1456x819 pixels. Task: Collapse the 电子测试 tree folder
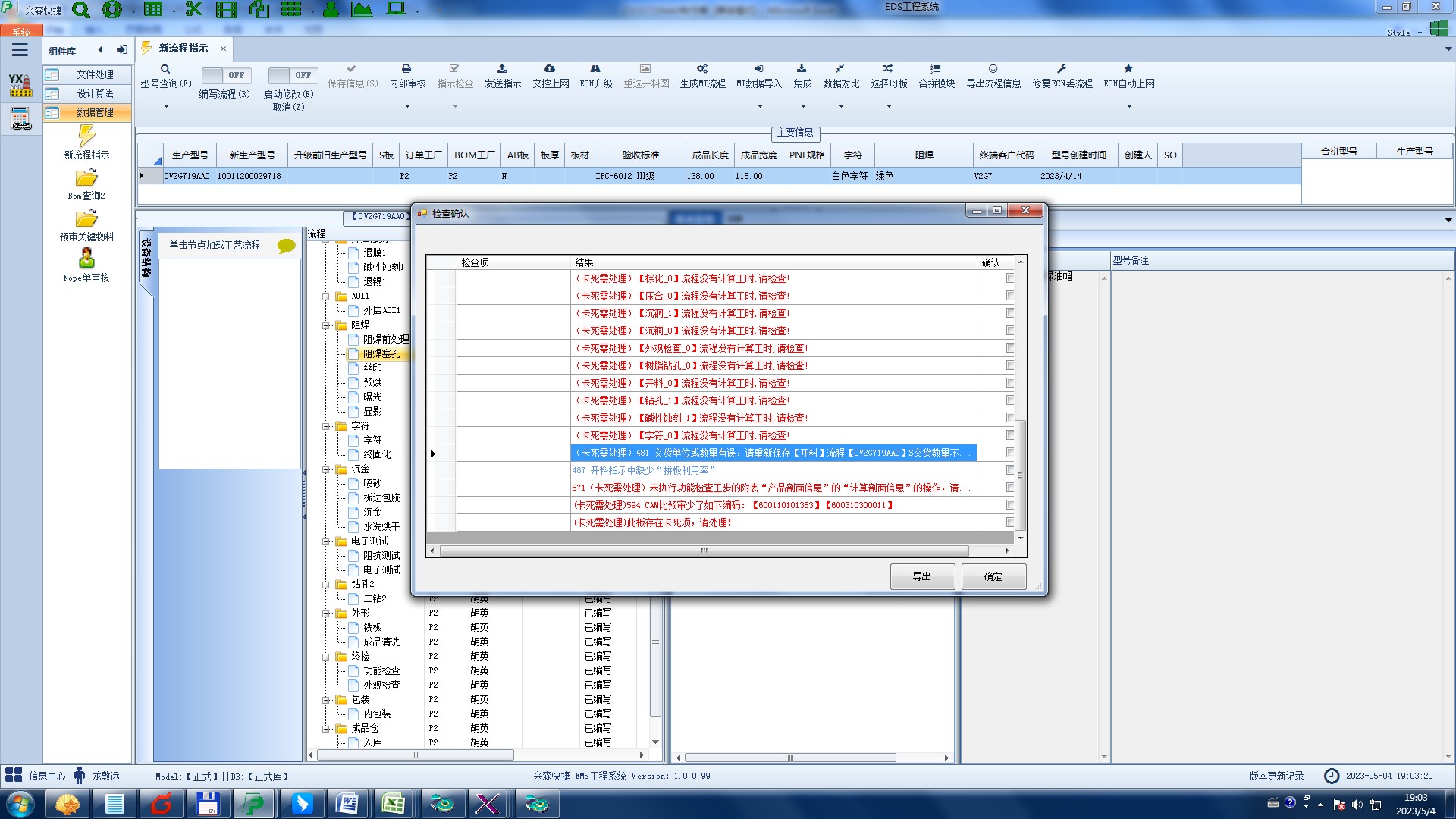coord(326,541)
